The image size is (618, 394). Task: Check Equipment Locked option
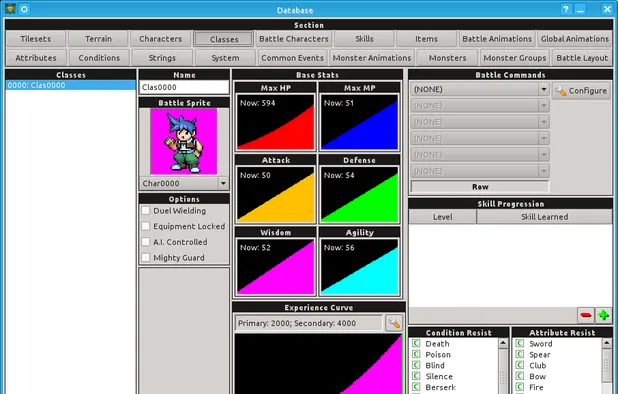coord(145,226)
